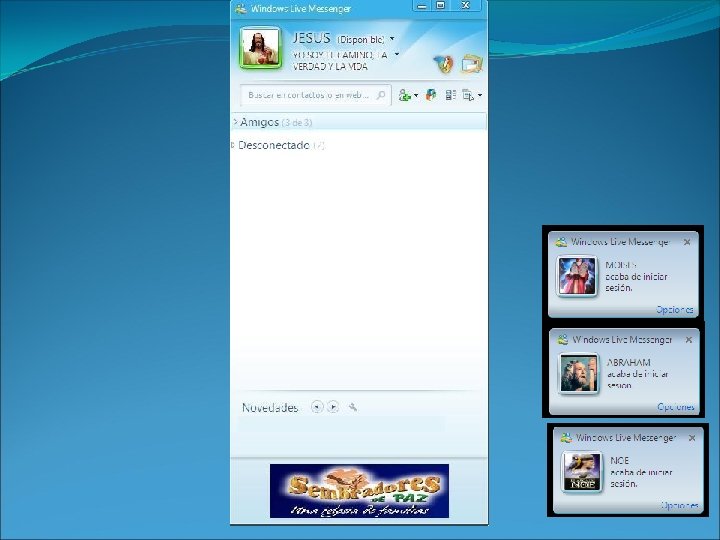Viewport: 720px width, 540px height.
Task: Click NOE avatar in notification
Action: tap(582, 472)
